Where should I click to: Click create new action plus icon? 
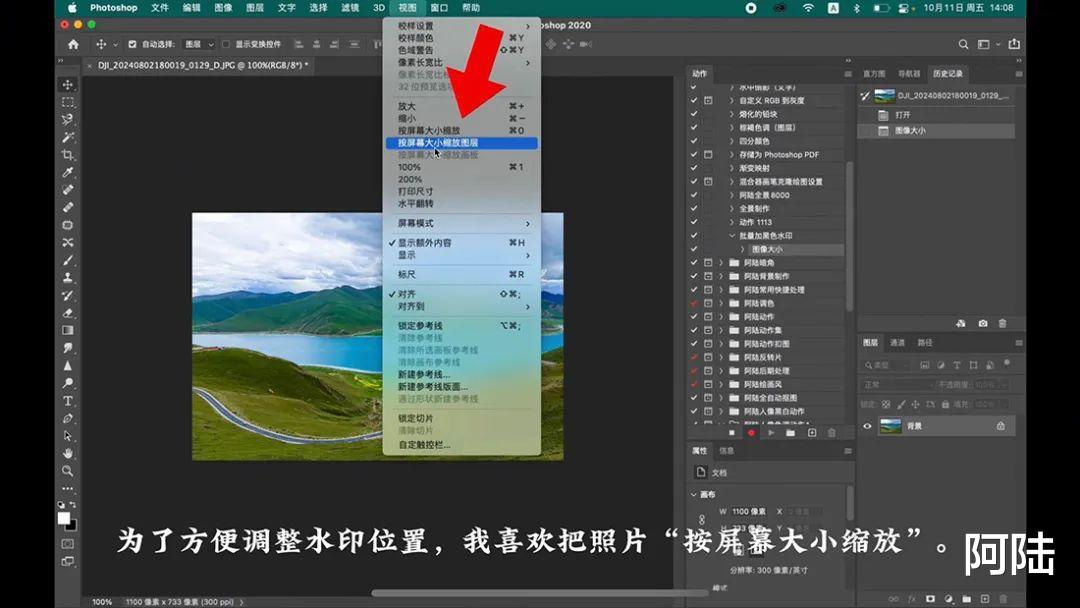[x=812, y=433]
